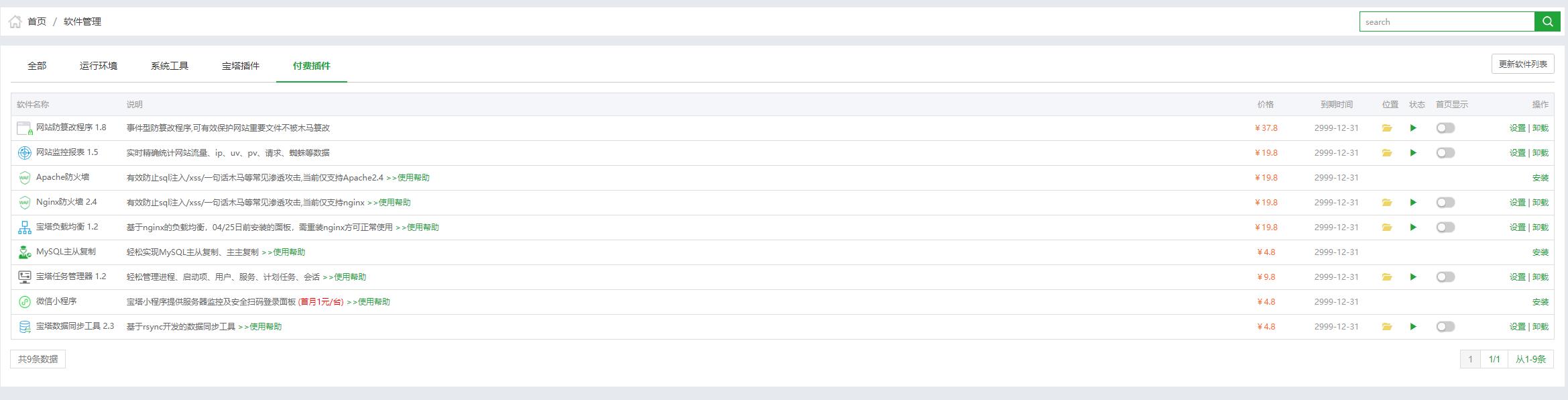
Task: Click into the search input field
Action: (x=1446, y=21)
